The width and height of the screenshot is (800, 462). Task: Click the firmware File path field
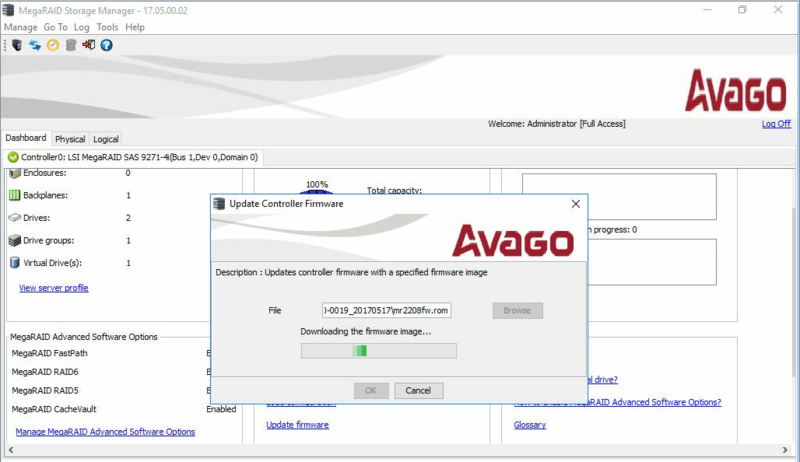(x=386, y=310)
